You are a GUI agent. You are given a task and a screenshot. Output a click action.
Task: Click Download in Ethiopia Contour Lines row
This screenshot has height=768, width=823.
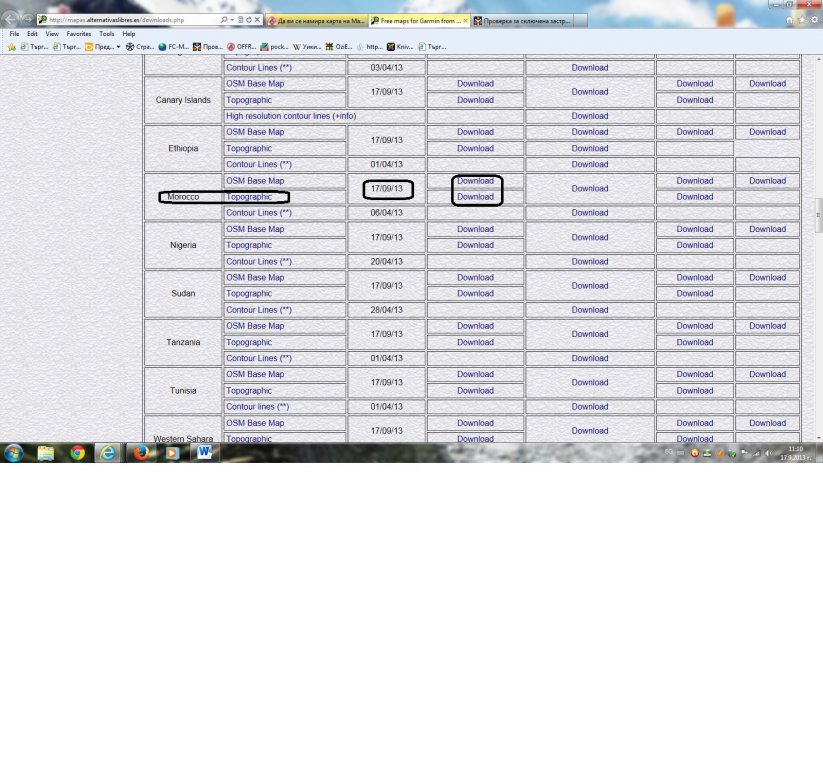pyautogui.click(x=590, y=164)
